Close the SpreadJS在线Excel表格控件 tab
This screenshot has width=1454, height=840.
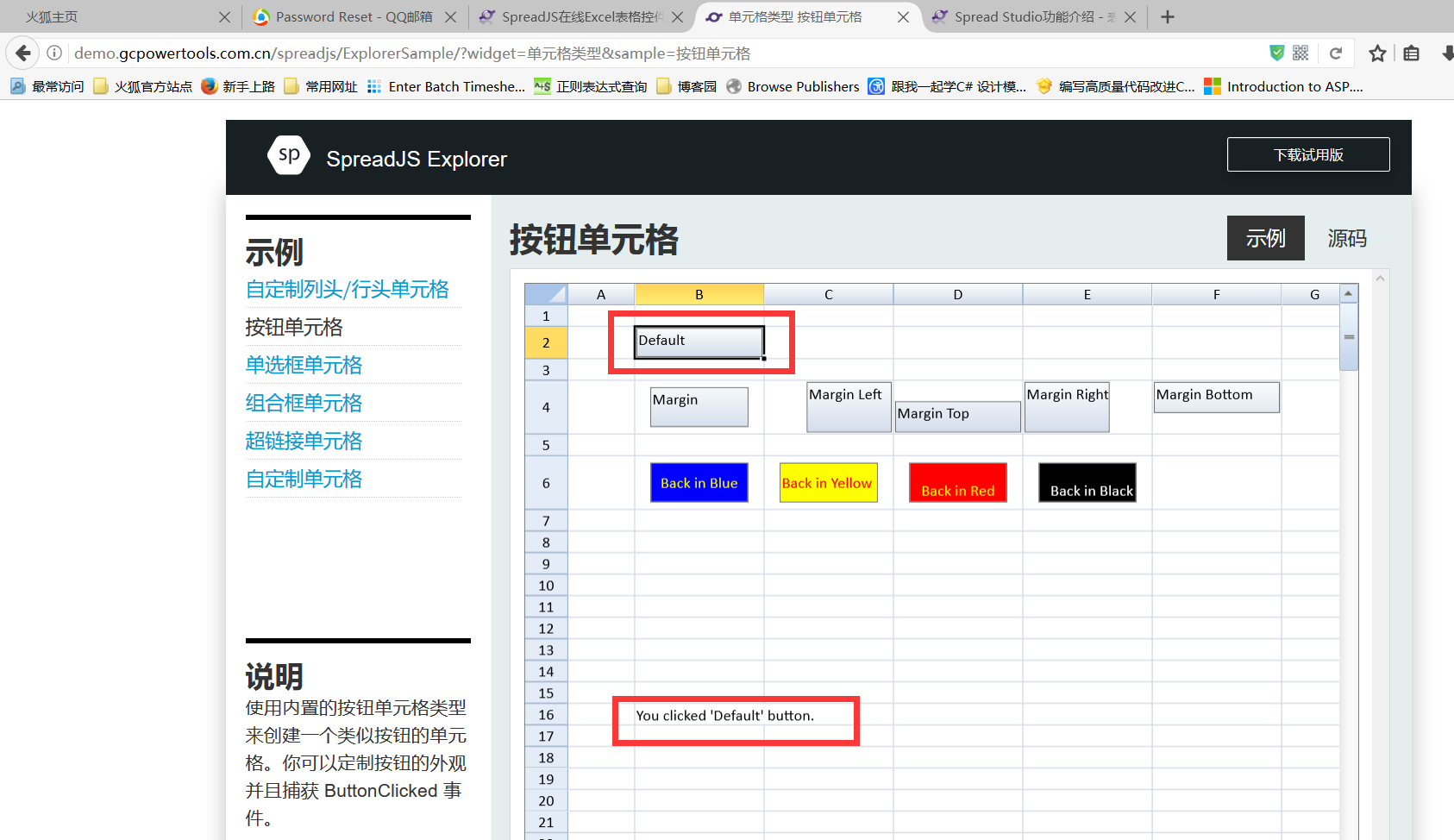(x=677, y=17)
